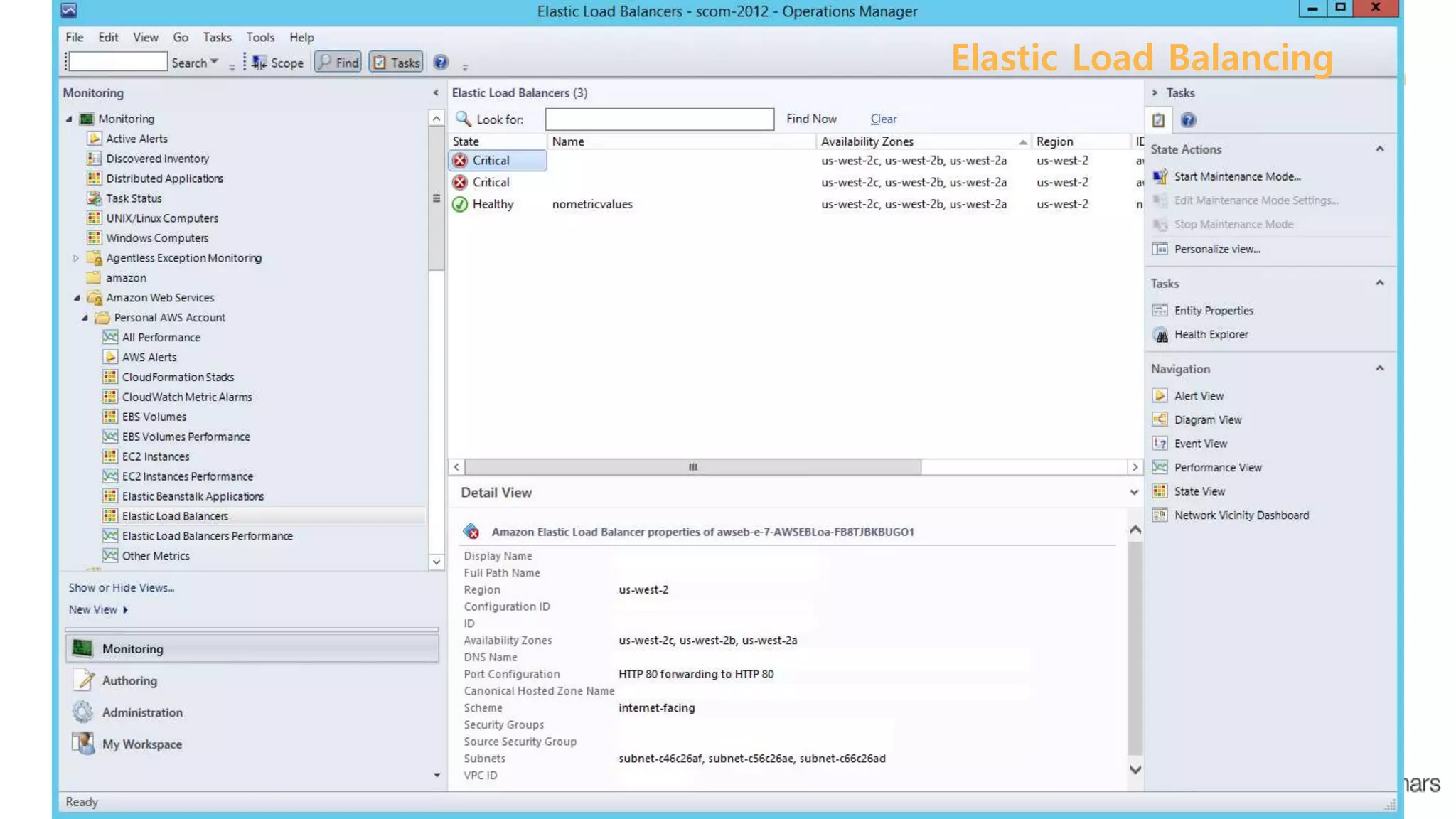Click the Alert View navigation icon
Screen dimensions: 1456x819
pyautogui.click(x=1160, y=395)
